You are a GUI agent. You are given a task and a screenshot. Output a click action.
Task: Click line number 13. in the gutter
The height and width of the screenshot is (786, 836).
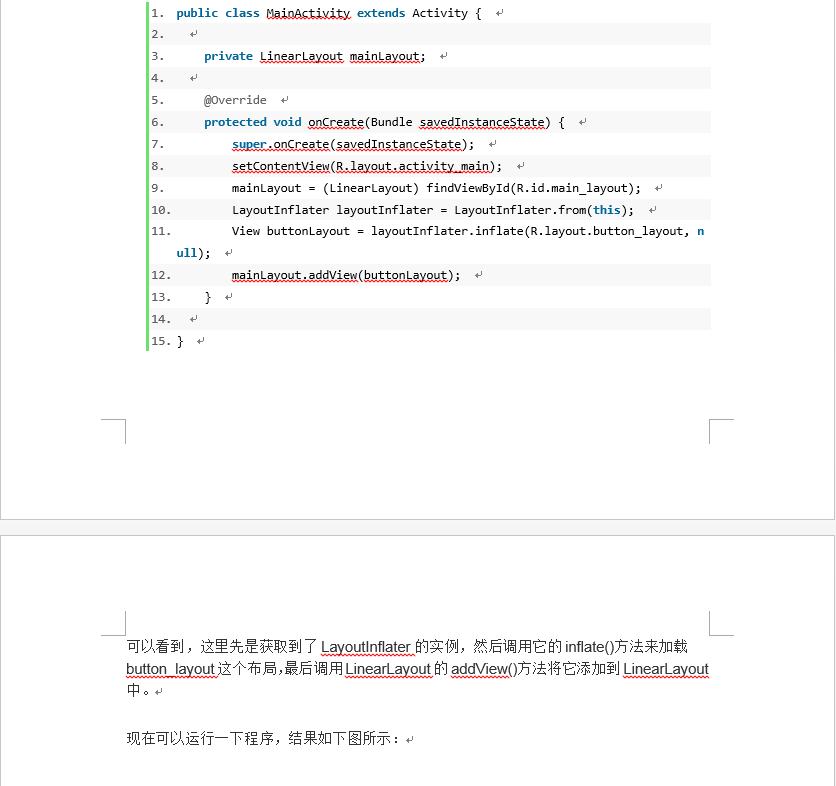[x=161, y=298]
